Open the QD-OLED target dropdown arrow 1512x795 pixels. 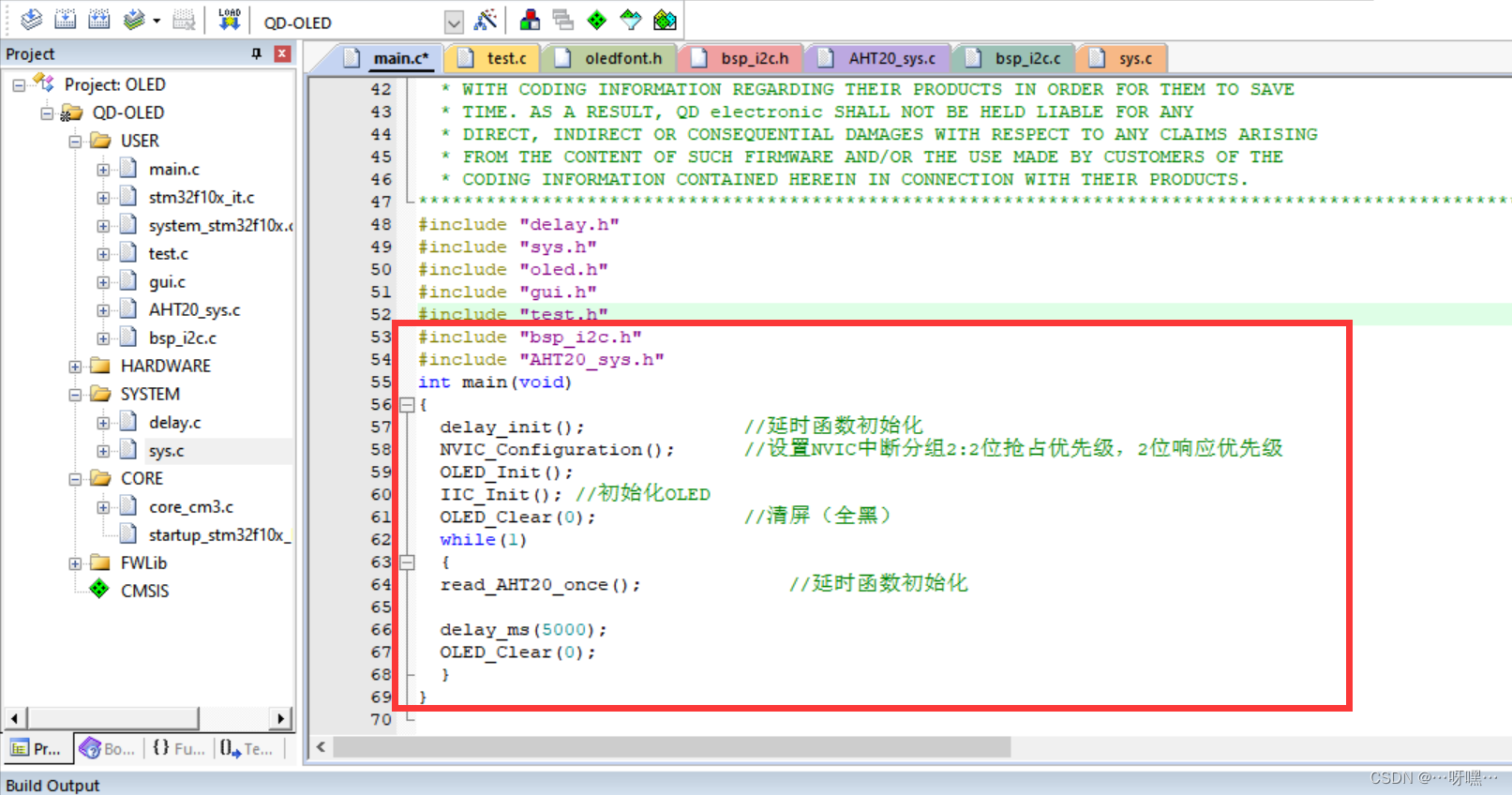pos(454,22)
